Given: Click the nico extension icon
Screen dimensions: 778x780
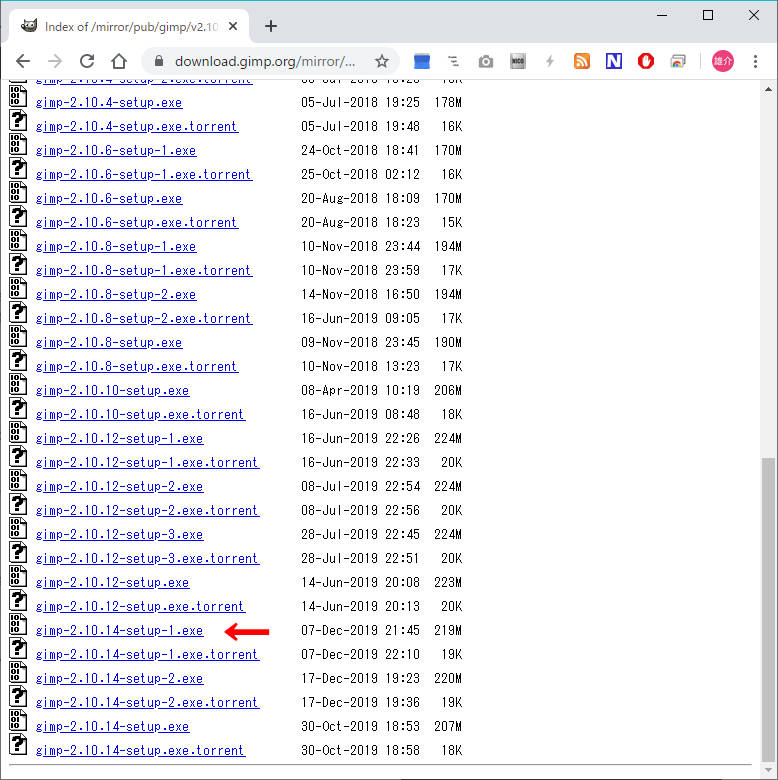Looking at the screenshot, I should click(517, 61).
